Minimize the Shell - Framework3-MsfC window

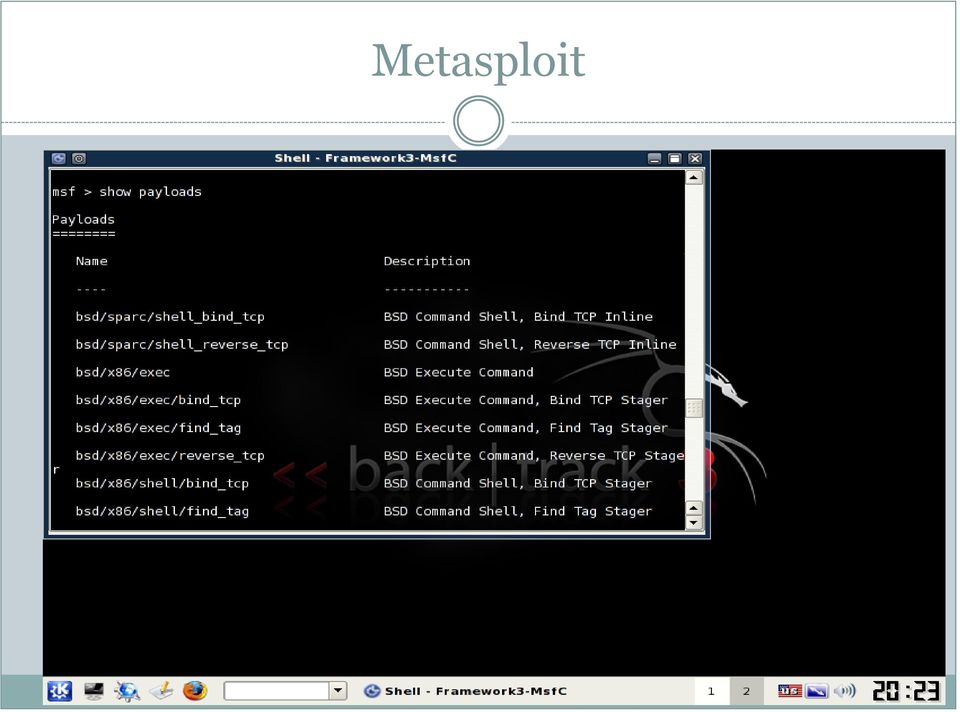click(x=654, y=159)
